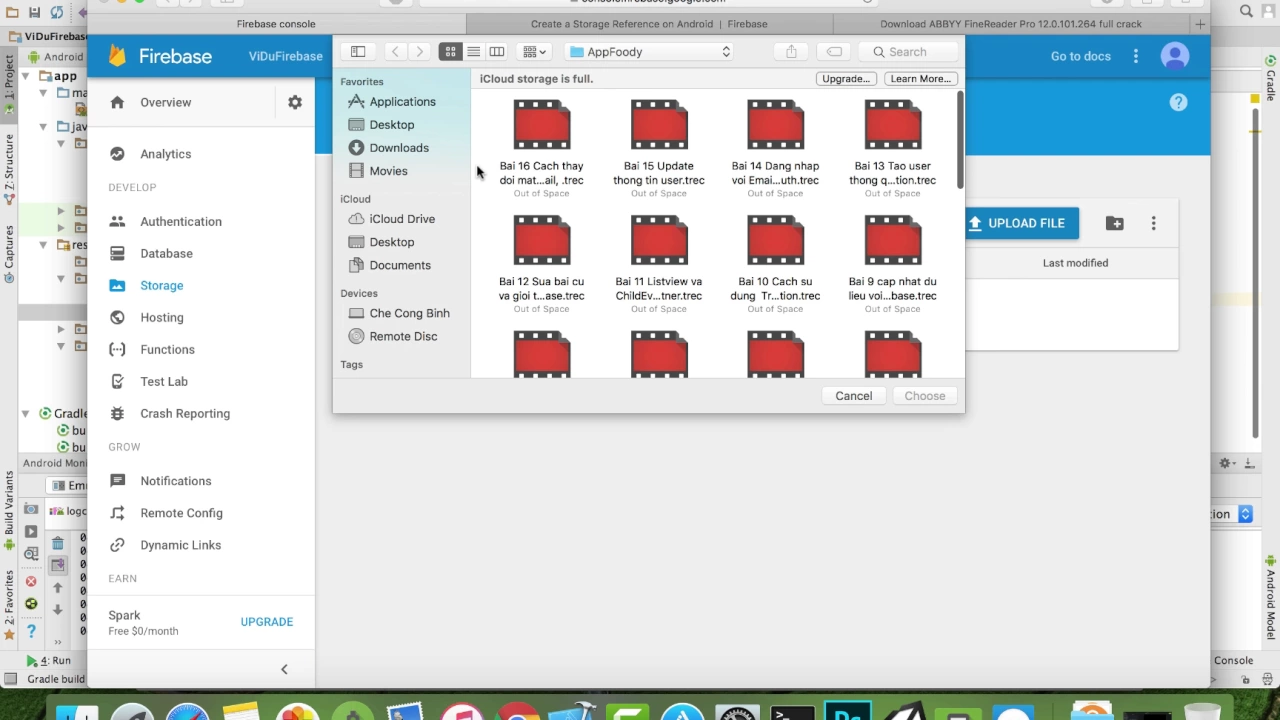The height and width of the screenshot is (720, 1280).
Task: Click the file dialog Search field
Action: click(910, 52)
